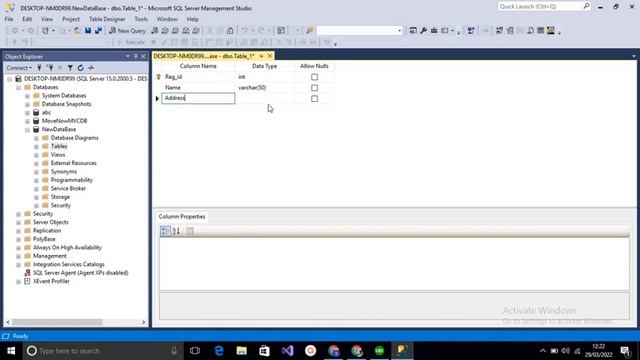Open Manage Indexes and Keys icon
Viewport: 640px width, 360px height.
(510, 31)
